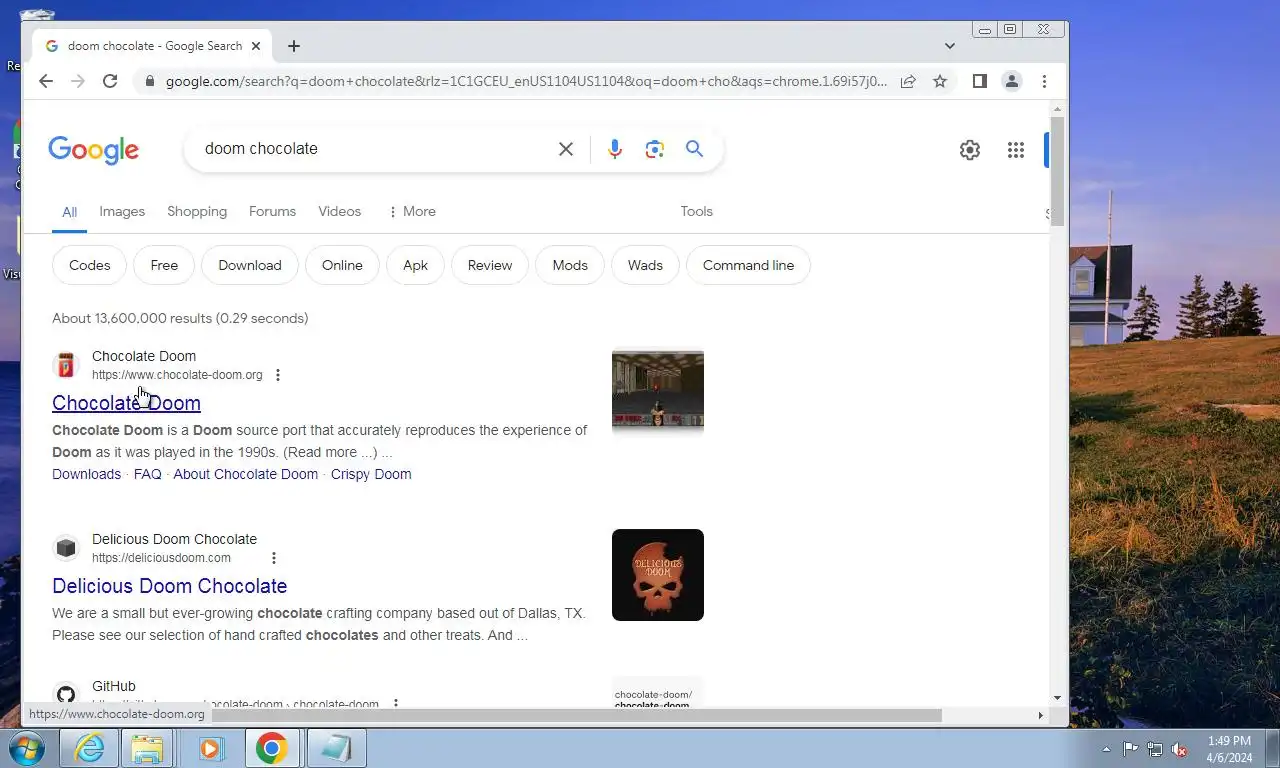Image resolution: width=1280 pixels, height=768 pixels.
Task: Apply the Apk filter chip
Action: click(x=415, y=265)
